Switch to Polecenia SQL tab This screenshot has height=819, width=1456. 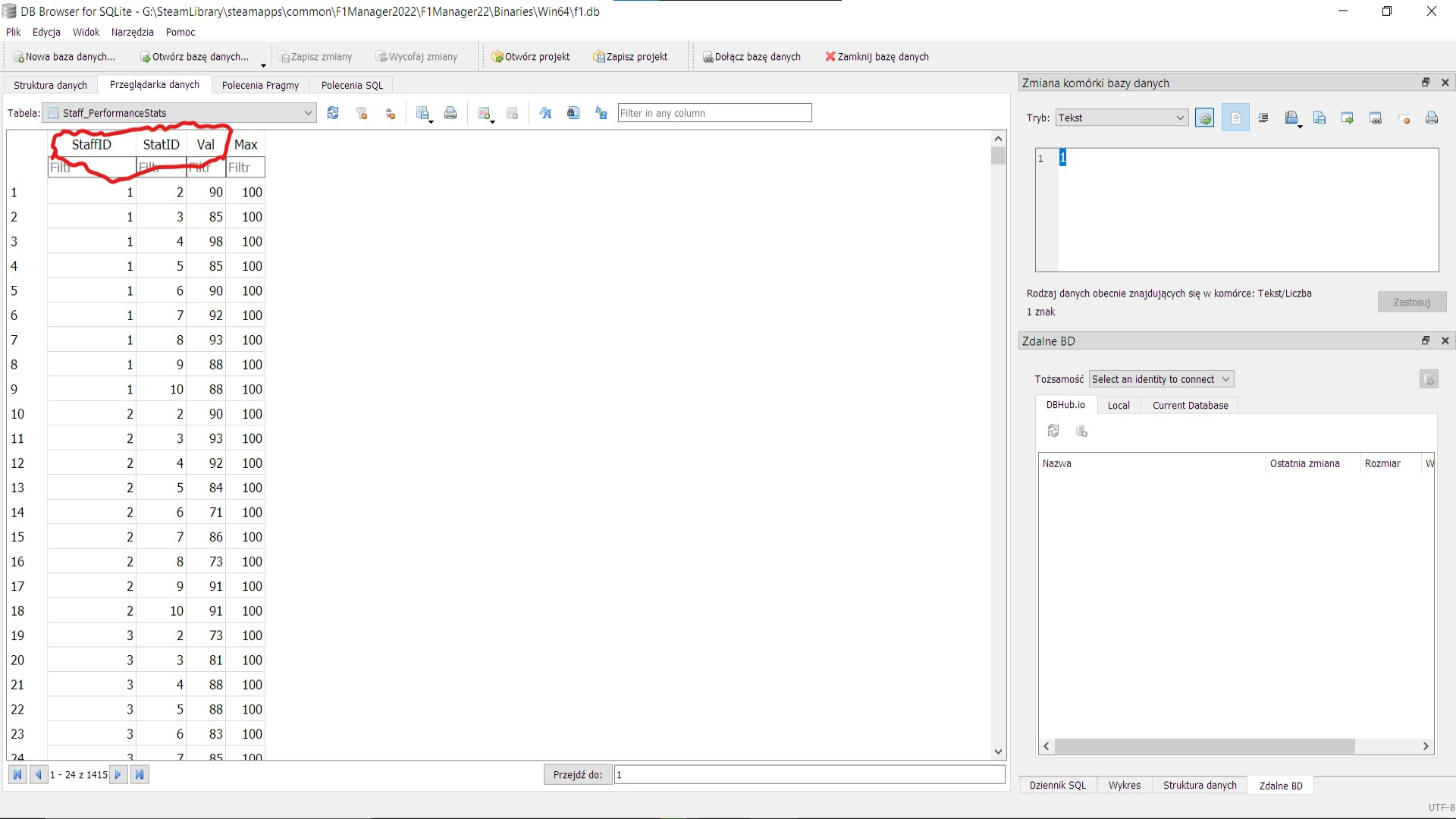click(352, 85)
